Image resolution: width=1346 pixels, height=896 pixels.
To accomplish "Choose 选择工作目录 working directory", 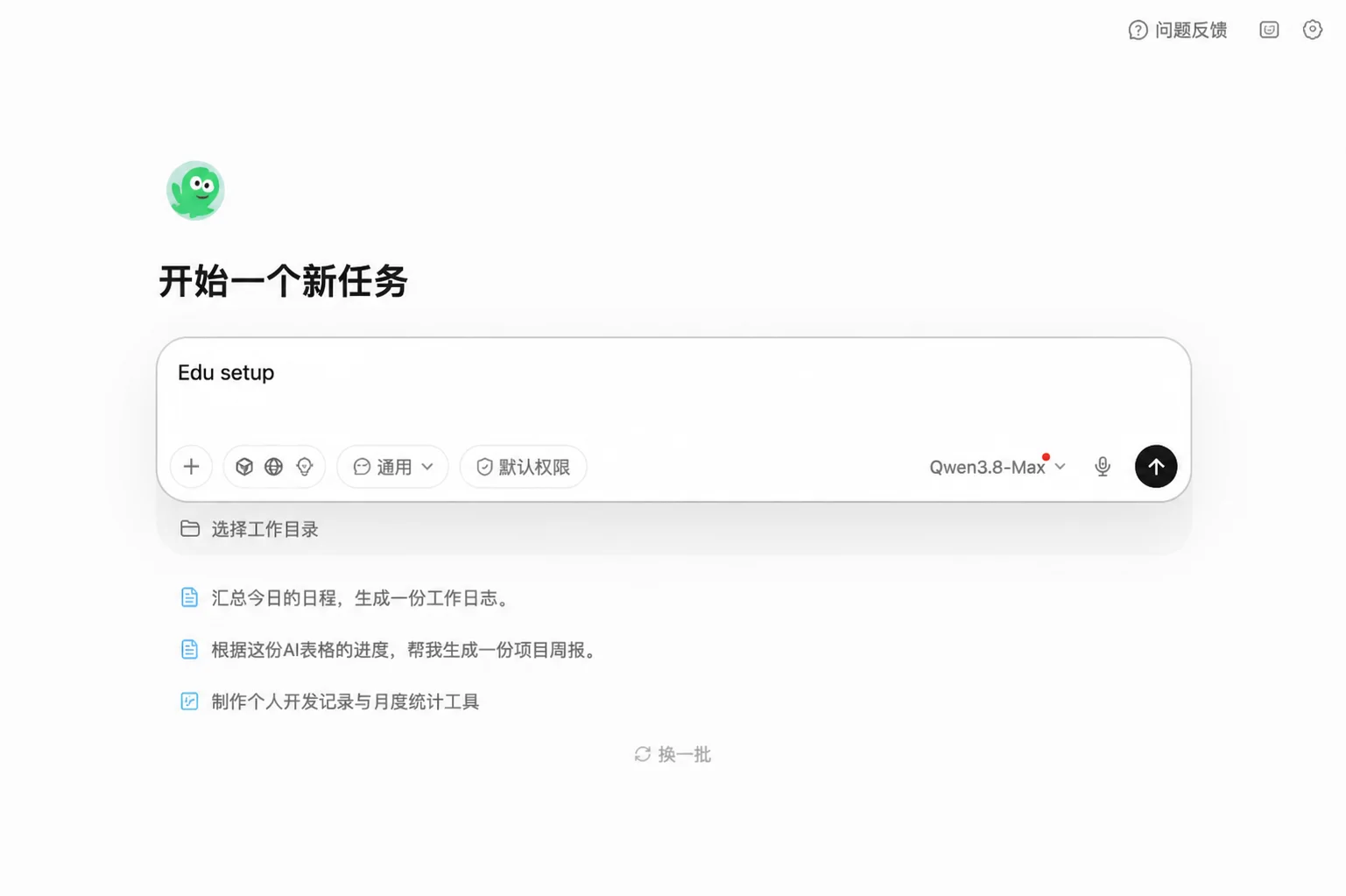I will 250,529.
